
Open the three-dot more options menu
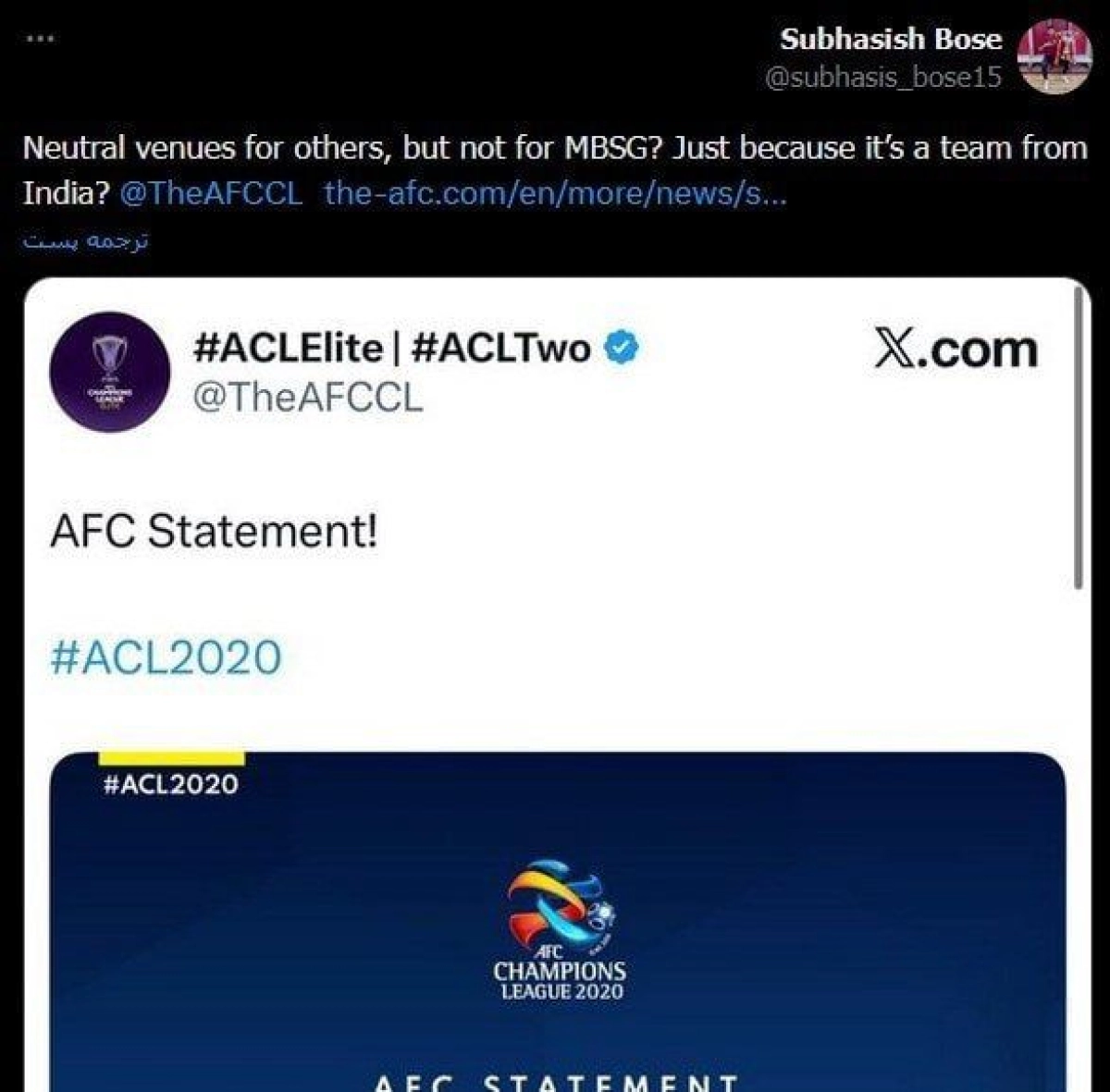point(40,40)
